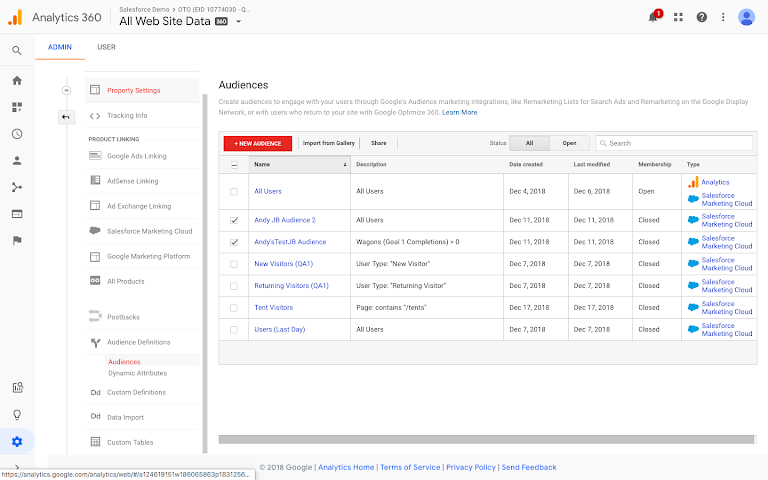Click the circular arrow node above back button

coord(67,90)
